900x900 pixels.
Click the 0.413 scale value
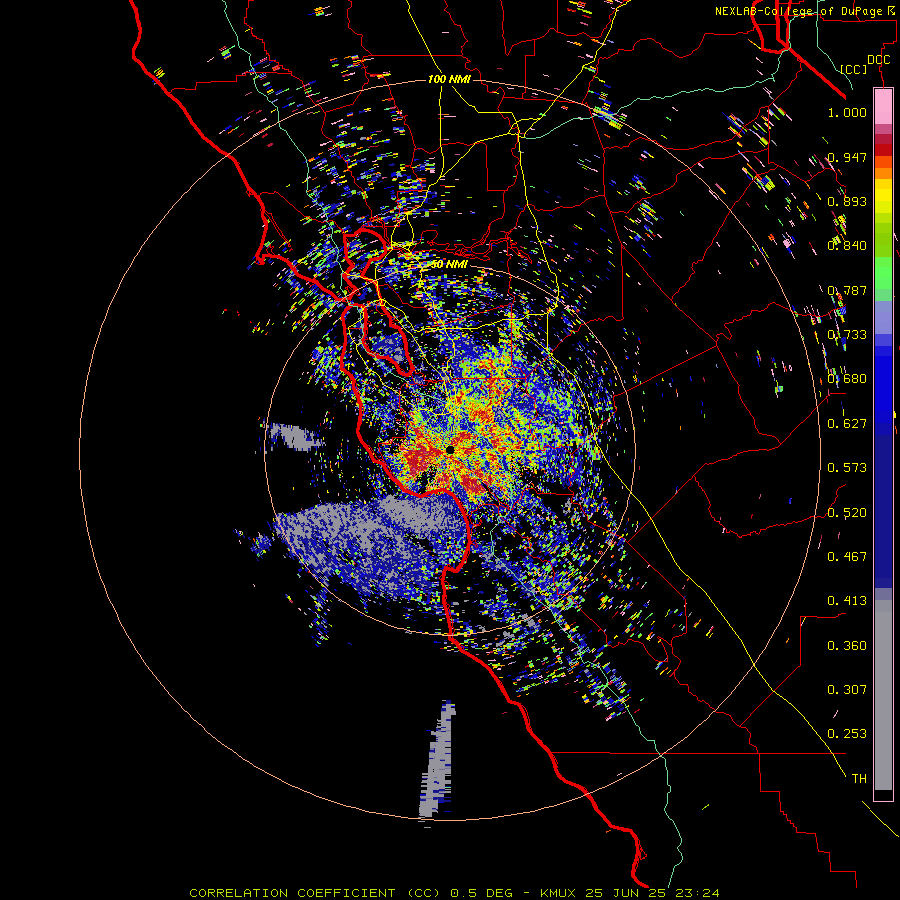pos(847,601)
